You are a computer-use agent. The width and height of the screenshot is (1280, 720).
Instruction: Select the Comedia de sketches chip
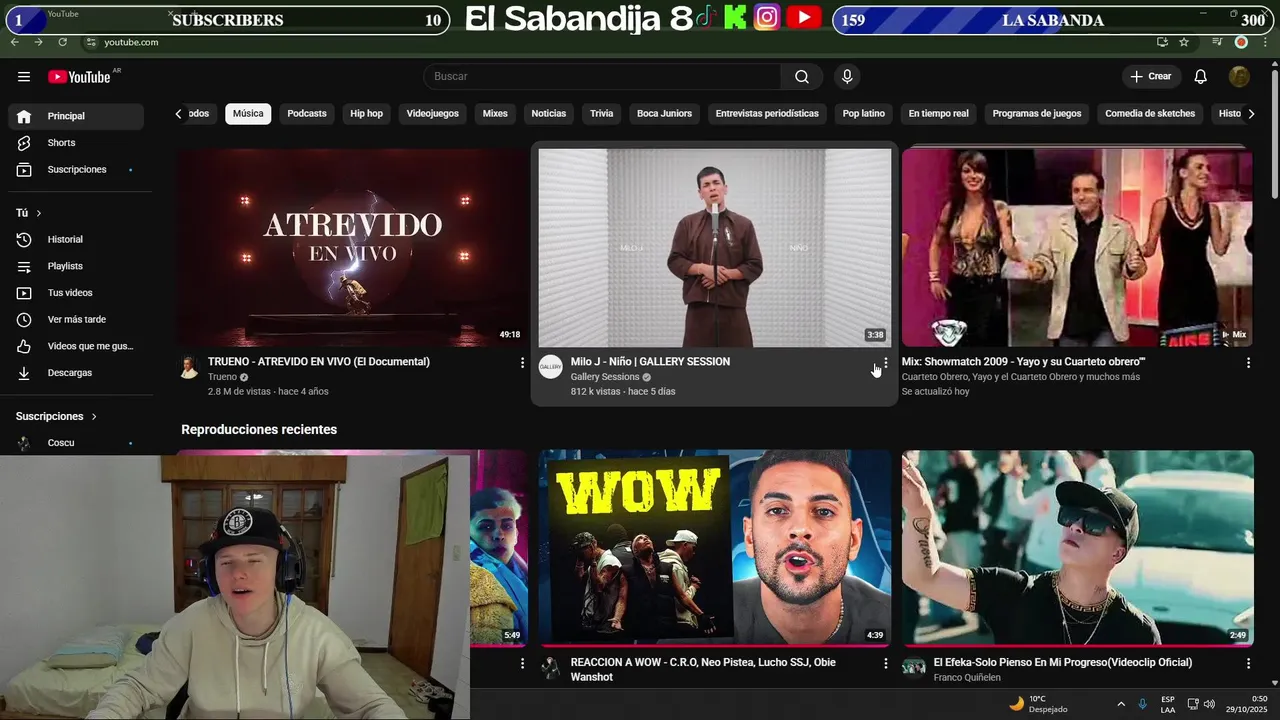[1150, 114]
